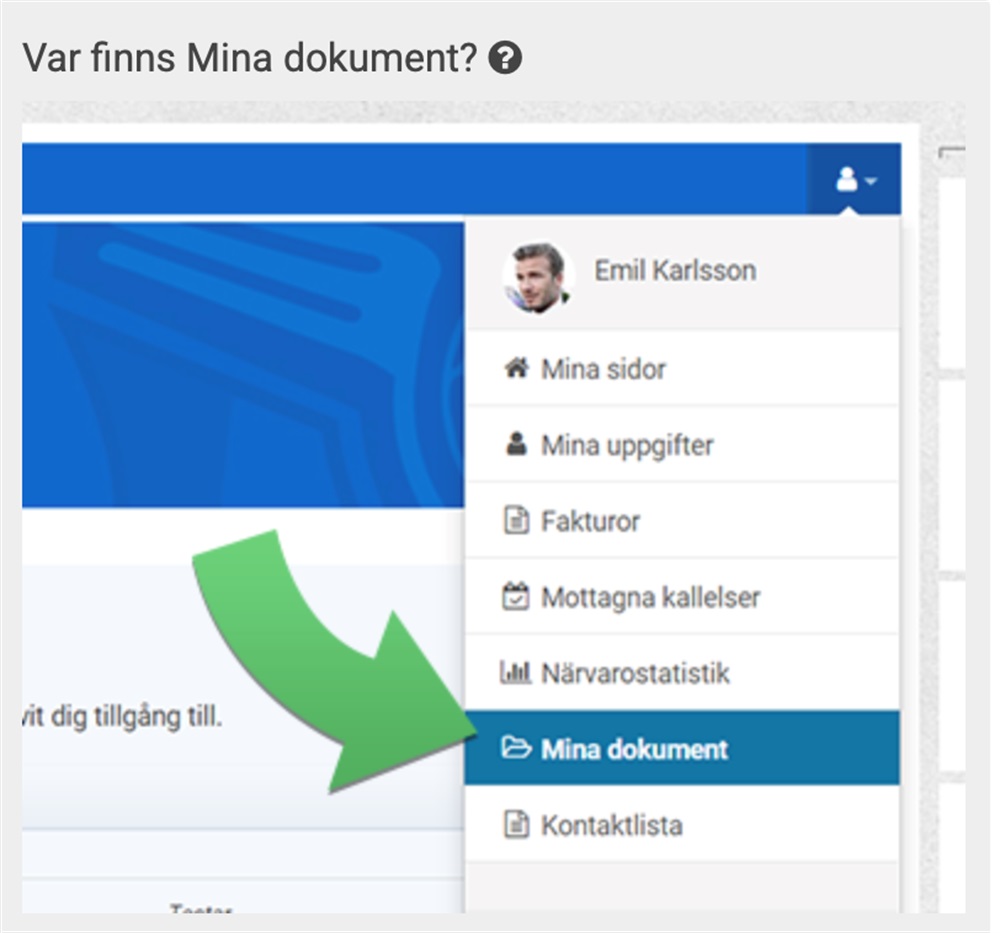Click the green arrow pointing at Mina dokument
Image resolution: width=1000 pixels, height=933 pixels.
click(x=330, y=660)
